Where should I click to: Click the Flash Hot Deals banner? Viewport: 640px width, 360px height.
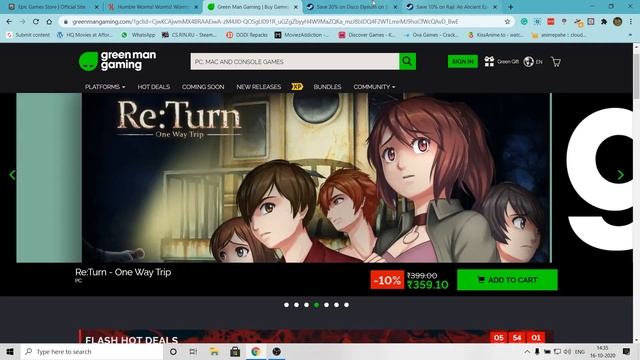click(316, 337)
